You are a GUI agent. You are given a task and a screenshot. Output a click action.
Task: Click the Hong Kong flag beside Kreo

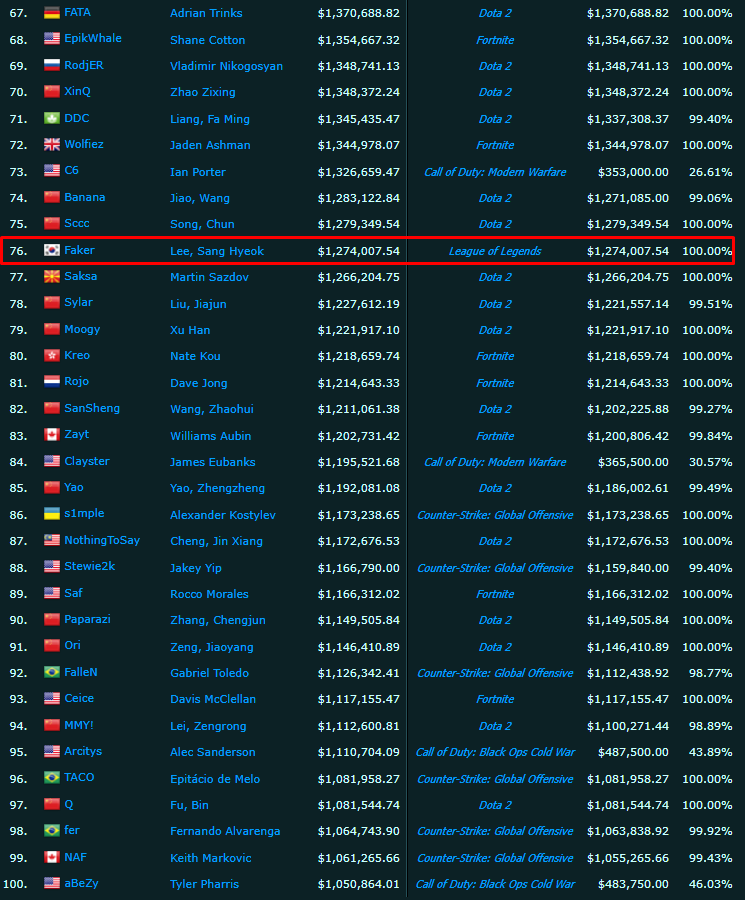(x=52, y=356)
